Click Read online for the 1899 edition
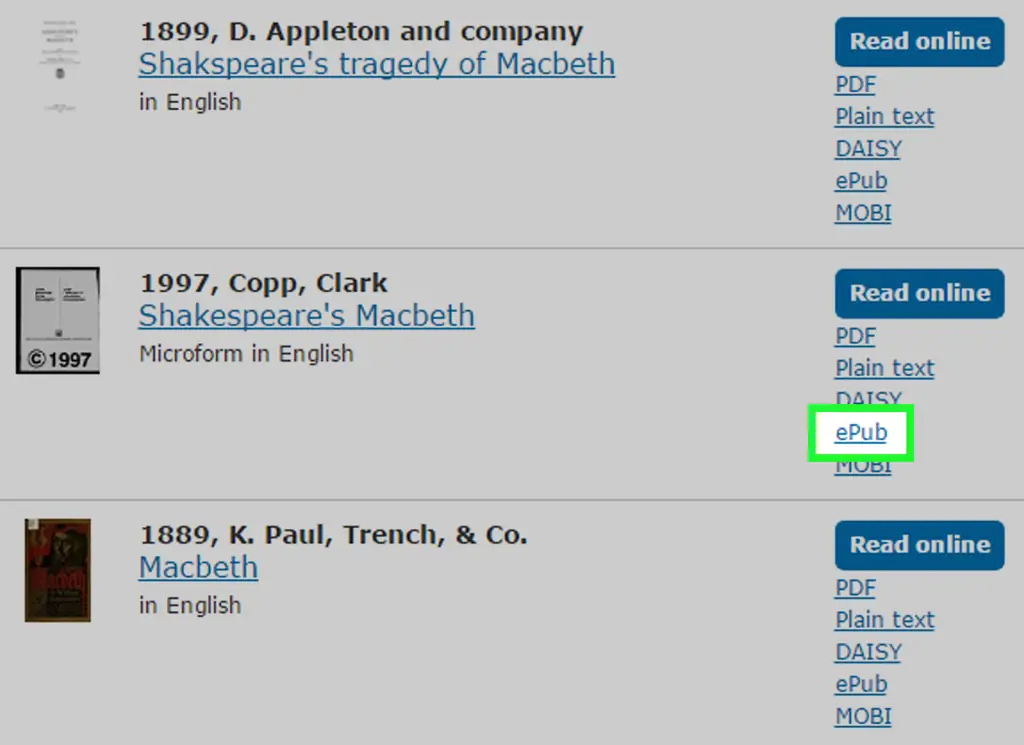 click(x=920, y=42)
